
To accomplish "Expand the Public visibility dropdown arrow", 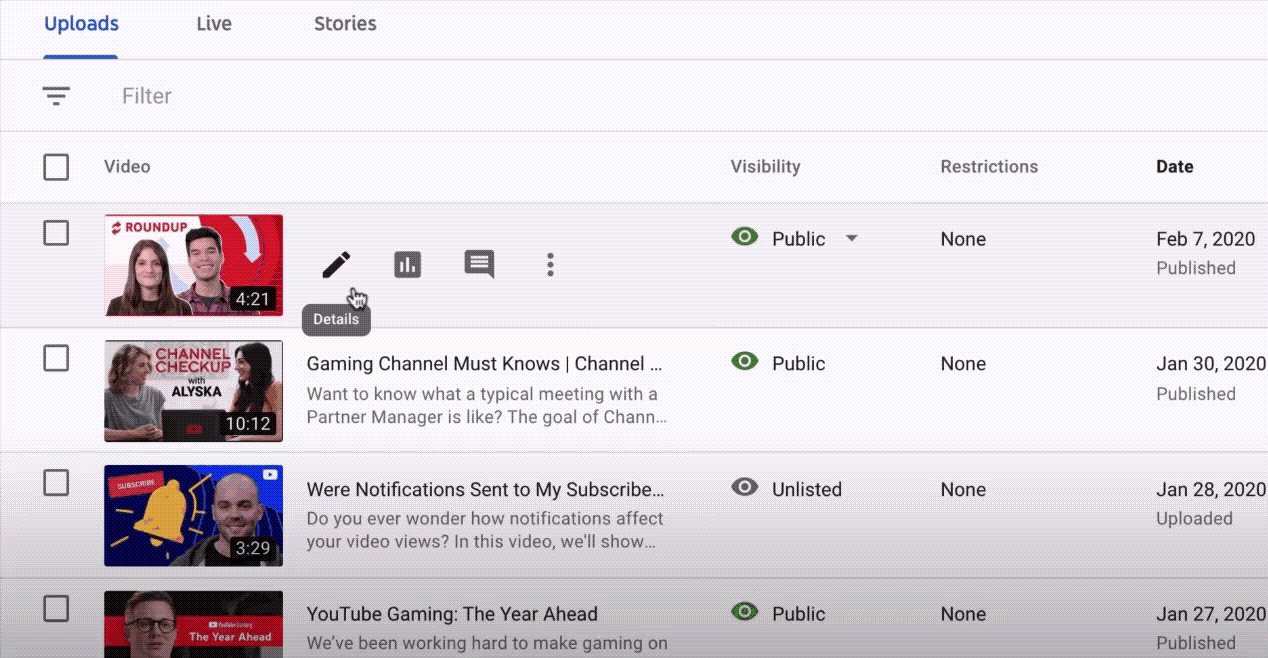I will click(x=851, y=239).
